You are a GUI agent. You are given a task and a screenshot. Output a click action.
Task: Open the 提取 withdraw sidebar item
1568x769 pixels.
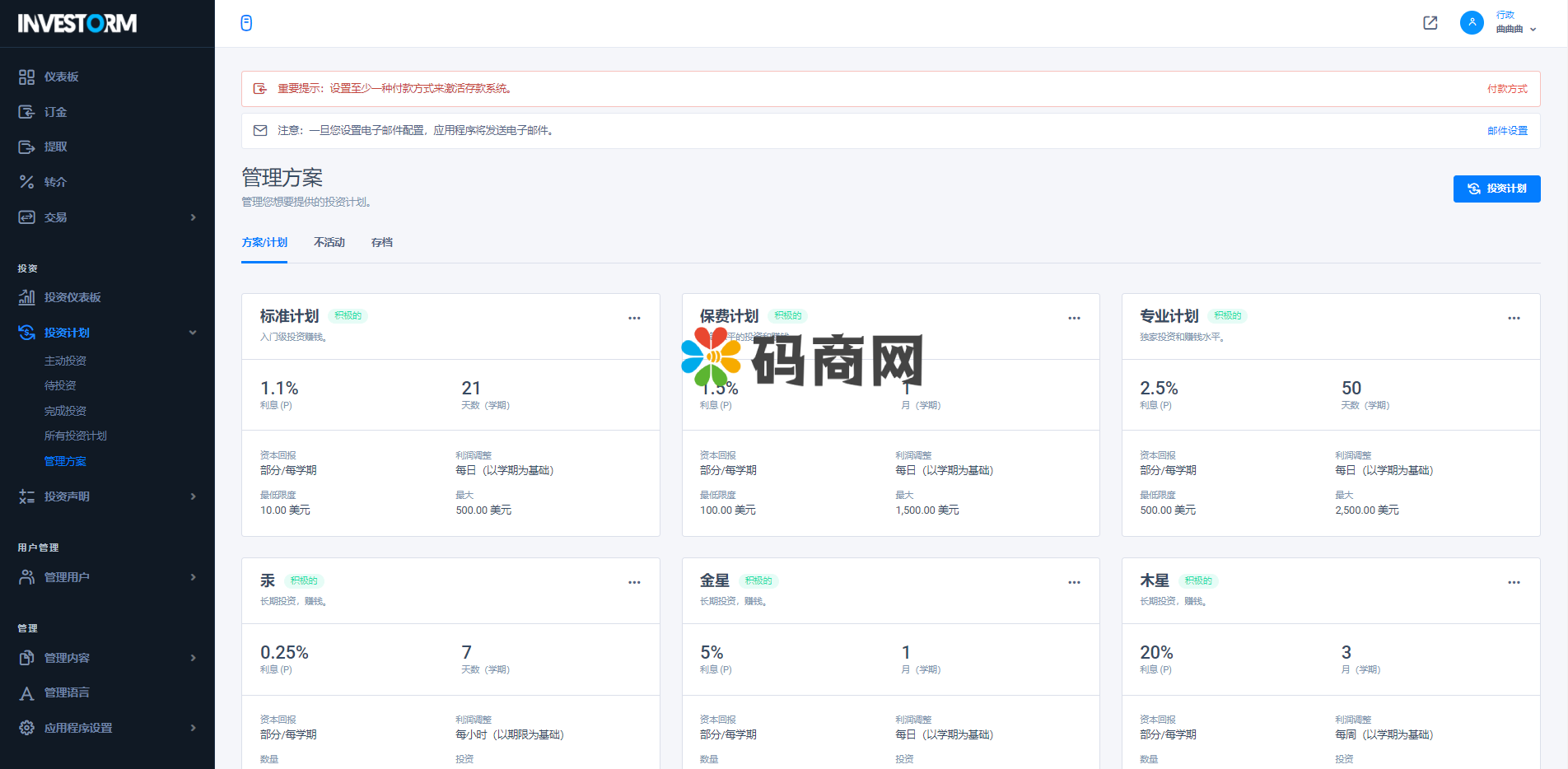pyautogui.click(x=55, y=147)
